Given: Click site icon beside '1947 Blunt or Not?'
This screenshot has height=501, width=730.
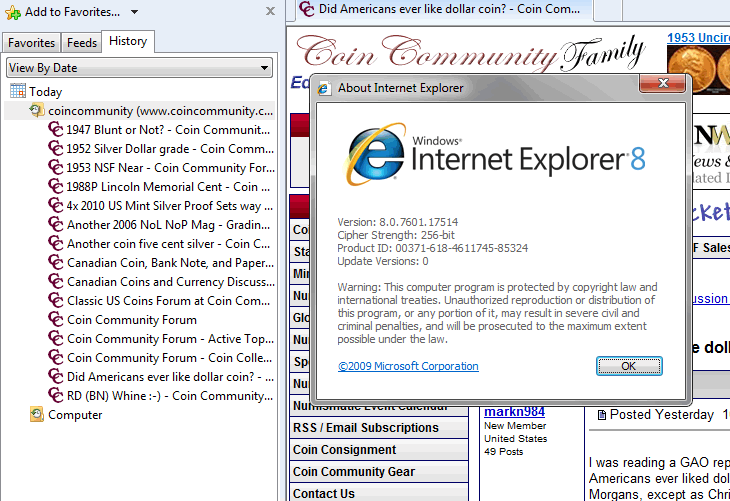Looking at the screenshot, I should coord(55,129).
